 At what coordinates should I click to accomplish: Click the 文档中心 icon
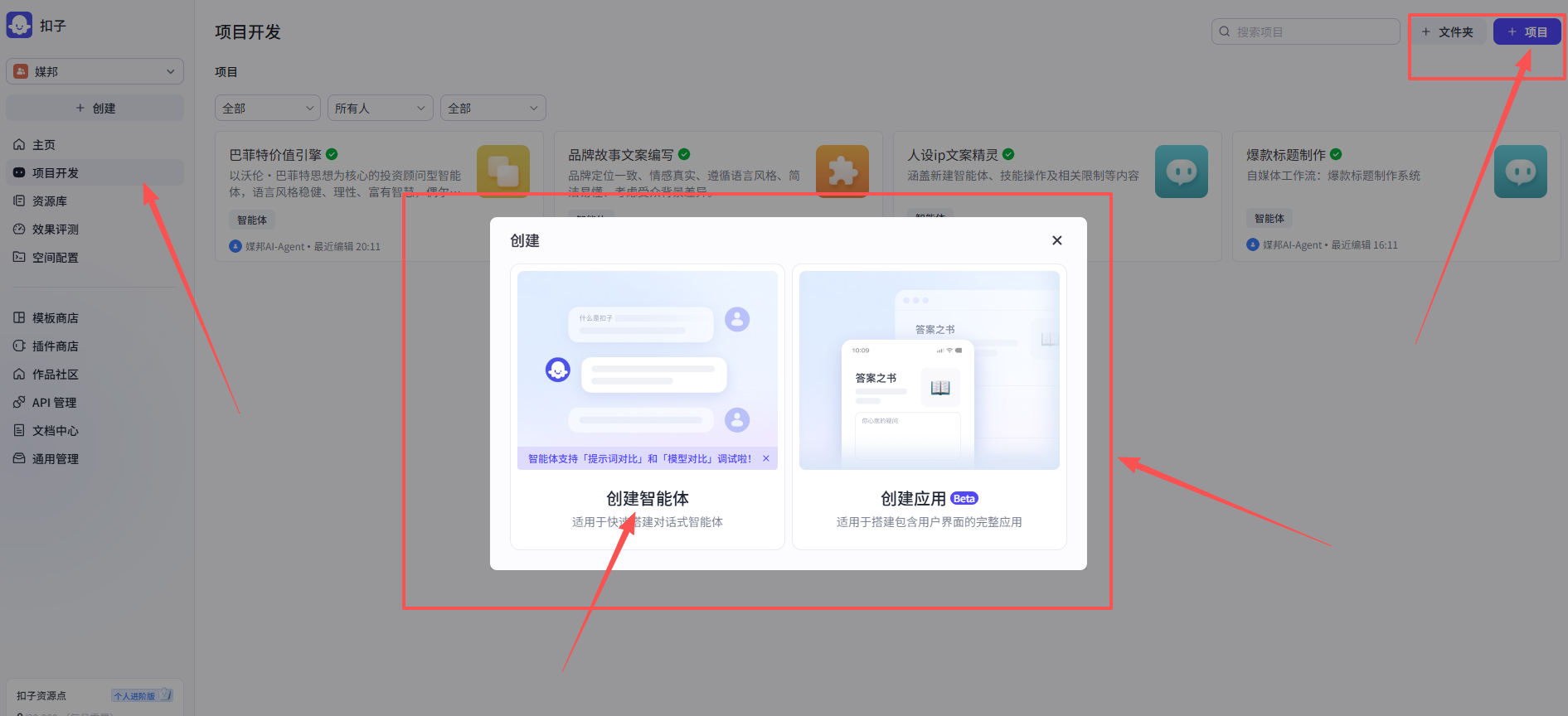(19, 430)
